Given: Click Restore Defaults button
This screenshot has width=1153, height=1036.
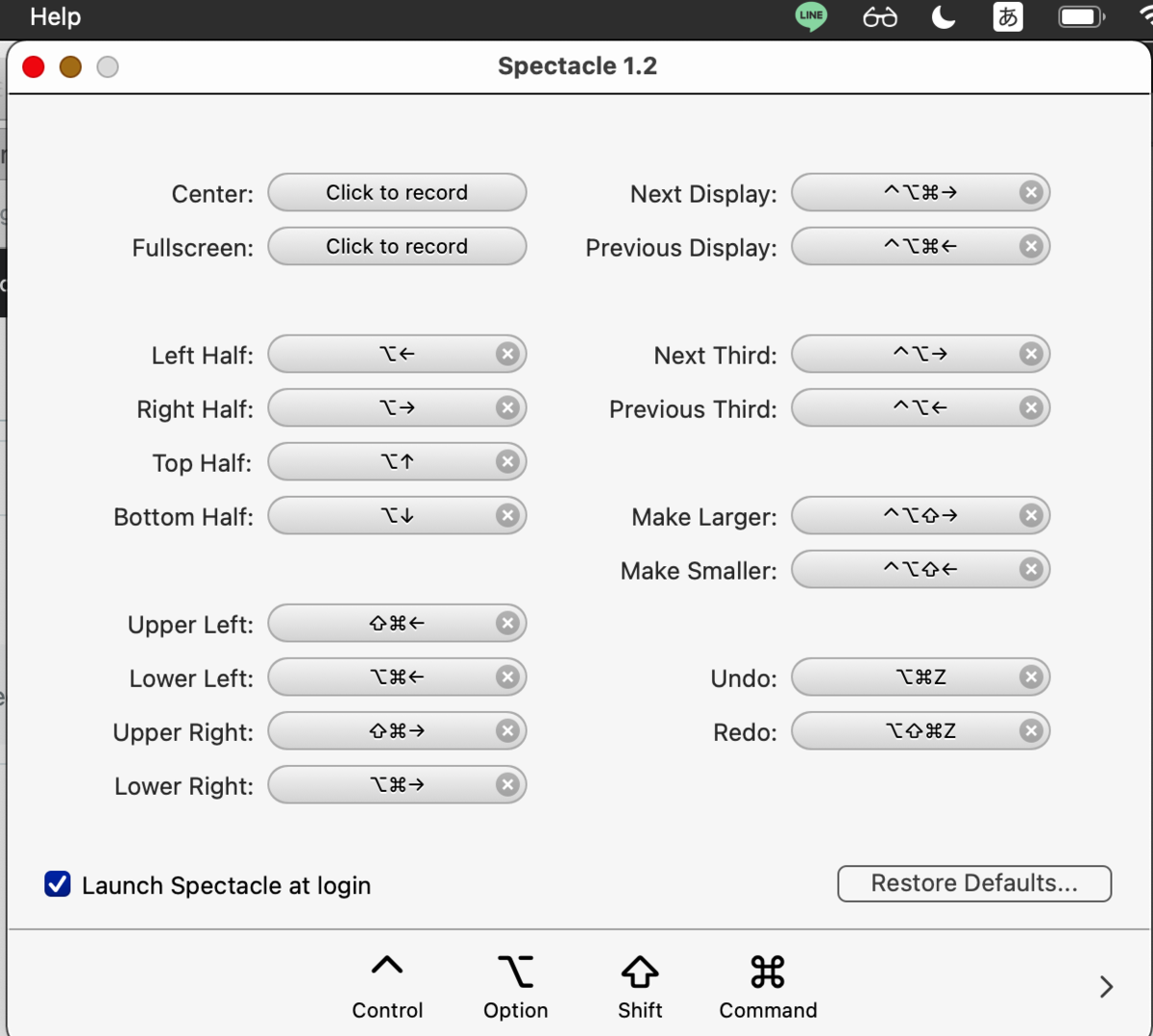Looking at the screenshot, I should coord(974,883).
